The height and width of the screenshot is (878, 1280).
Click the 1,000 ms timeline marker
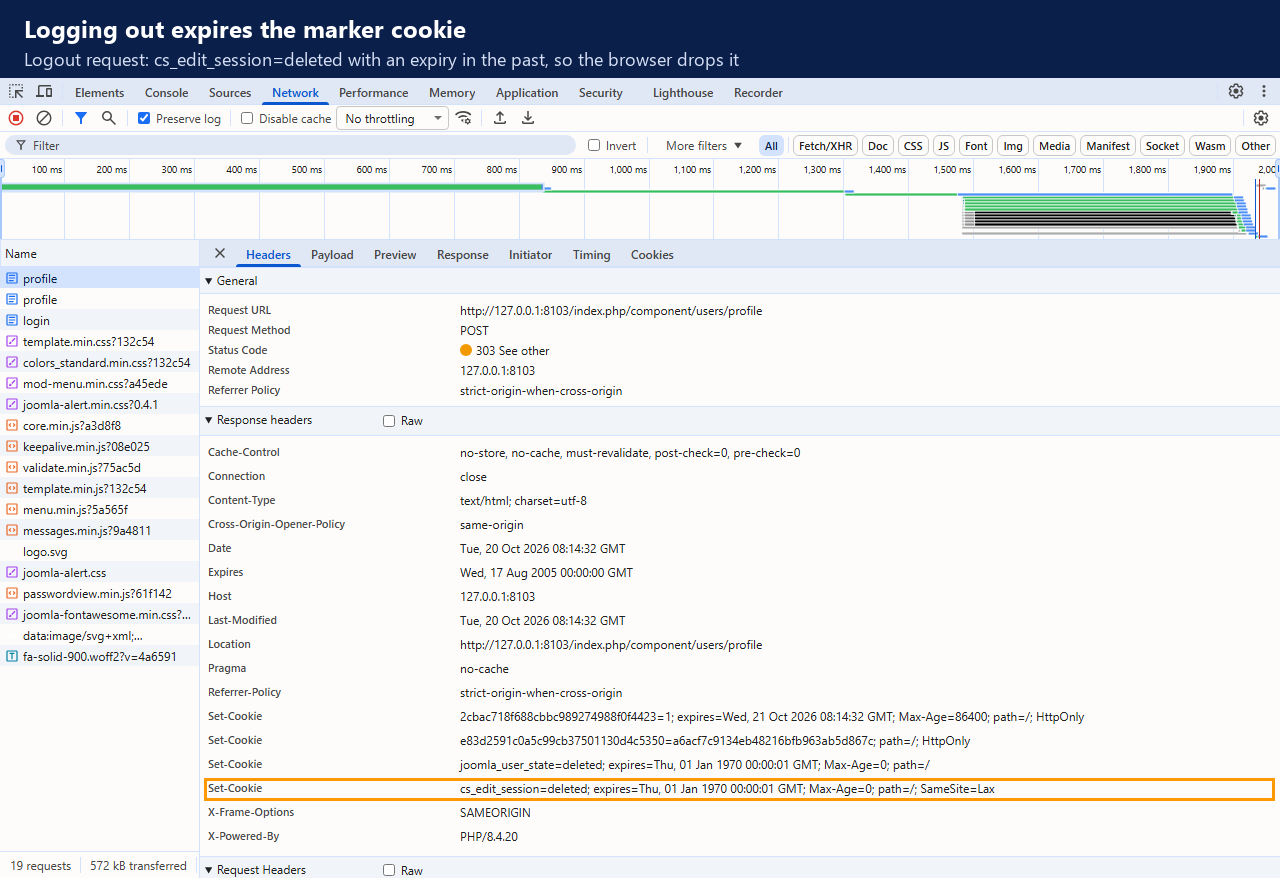click(x=628, y=170)
